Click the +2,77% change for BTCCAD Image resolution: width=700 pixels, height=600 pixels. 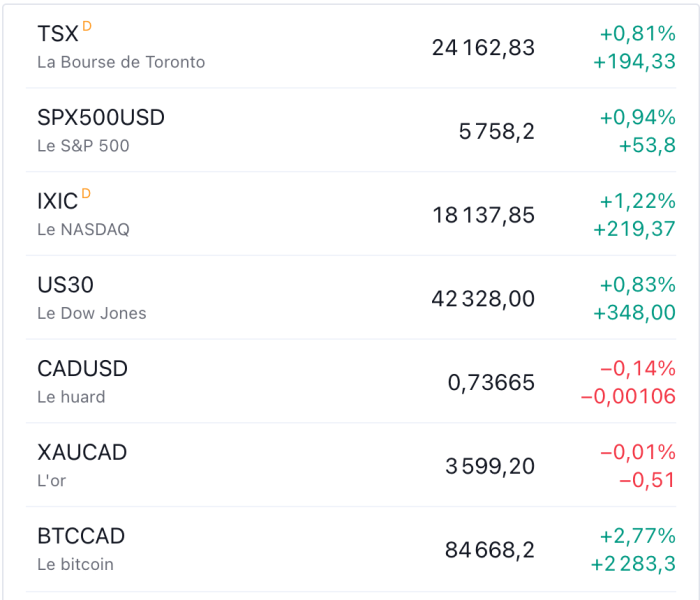[x=638, y=535]
